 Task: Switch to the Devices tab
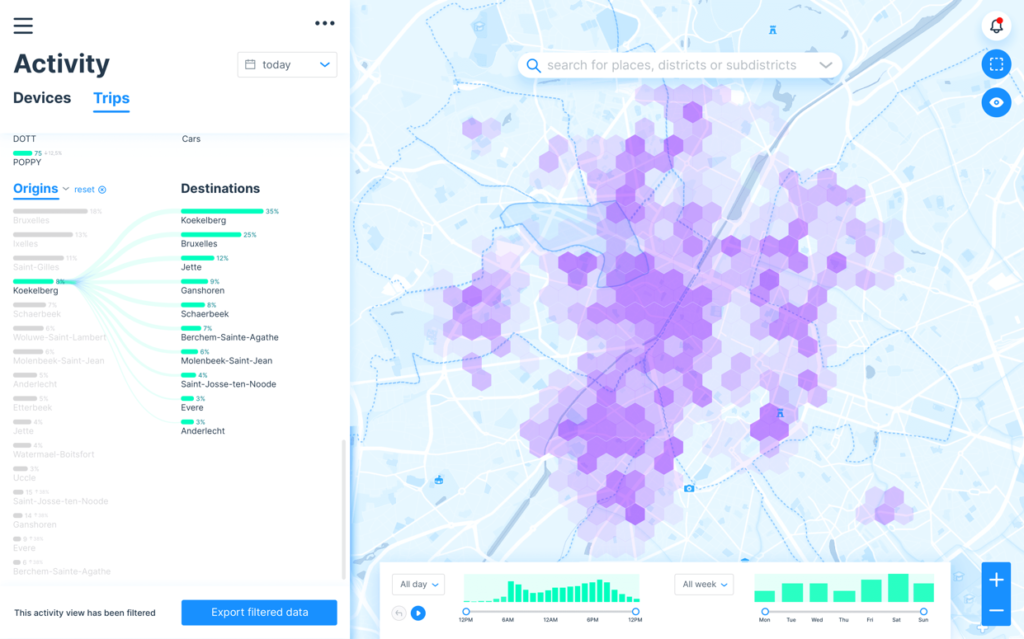tap(42, 98)
